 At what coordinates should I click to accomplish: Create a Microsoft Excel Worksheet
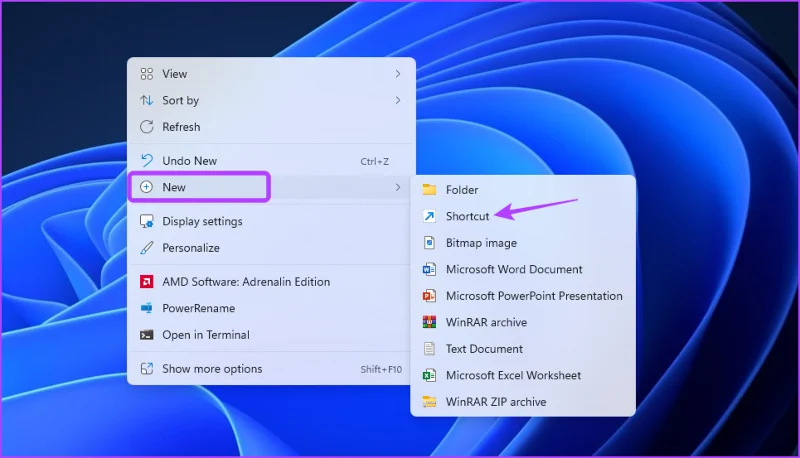523,375
